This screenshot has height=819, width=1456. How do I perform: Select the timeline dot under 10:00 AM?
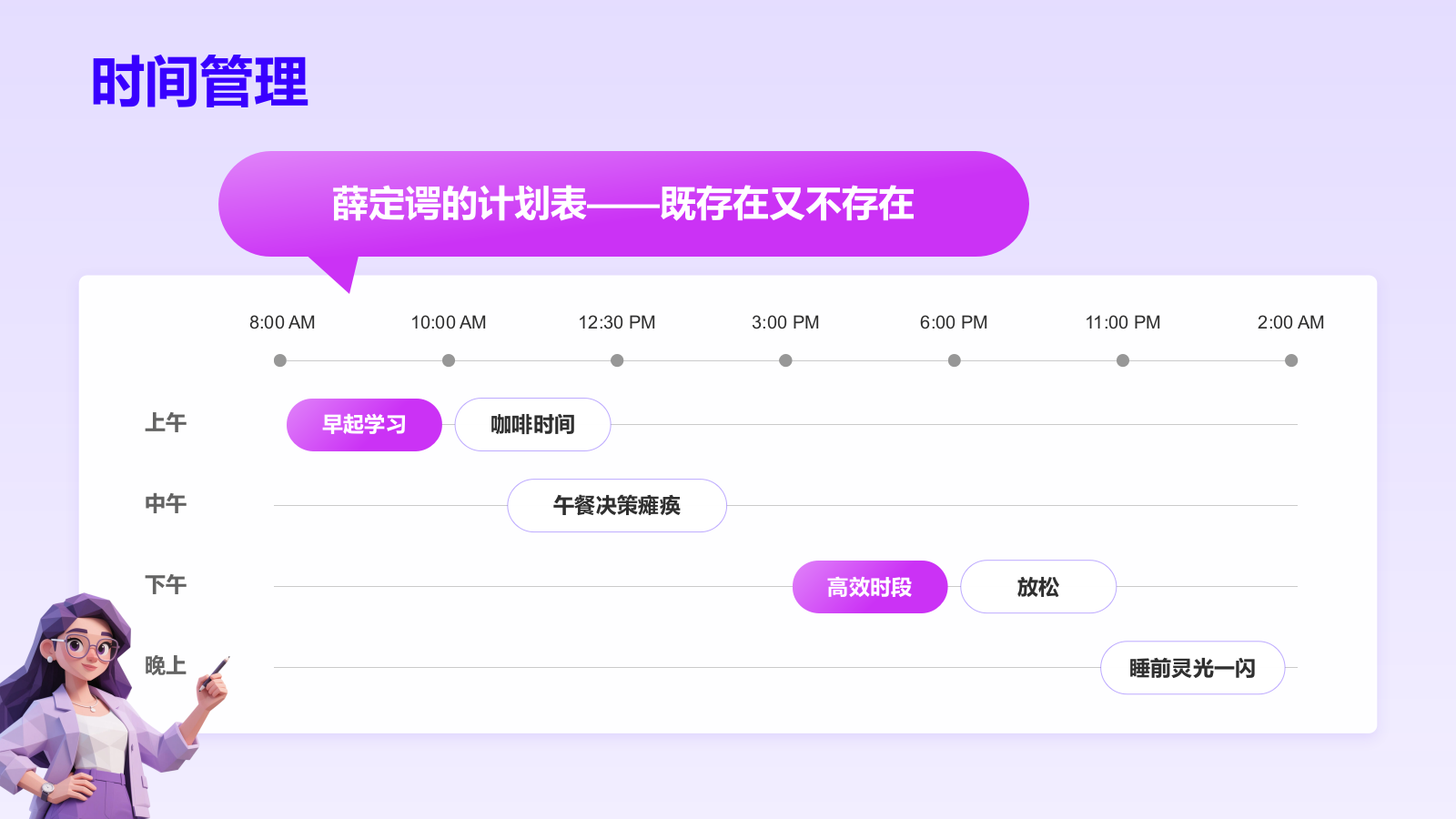(x=449, y=360)
